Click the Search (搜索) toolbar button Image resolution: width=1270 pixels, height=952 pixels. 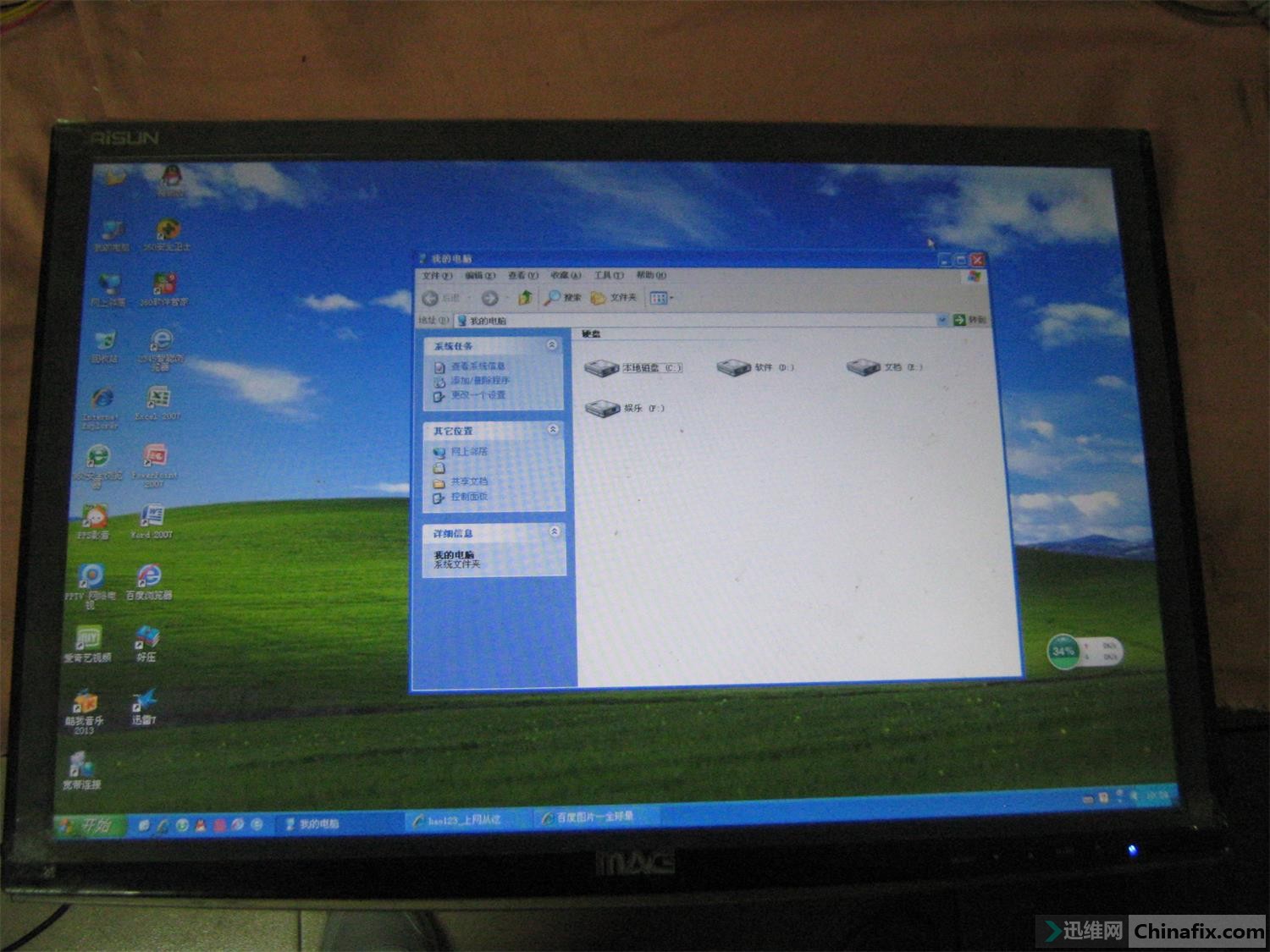(x=563, y=298)
